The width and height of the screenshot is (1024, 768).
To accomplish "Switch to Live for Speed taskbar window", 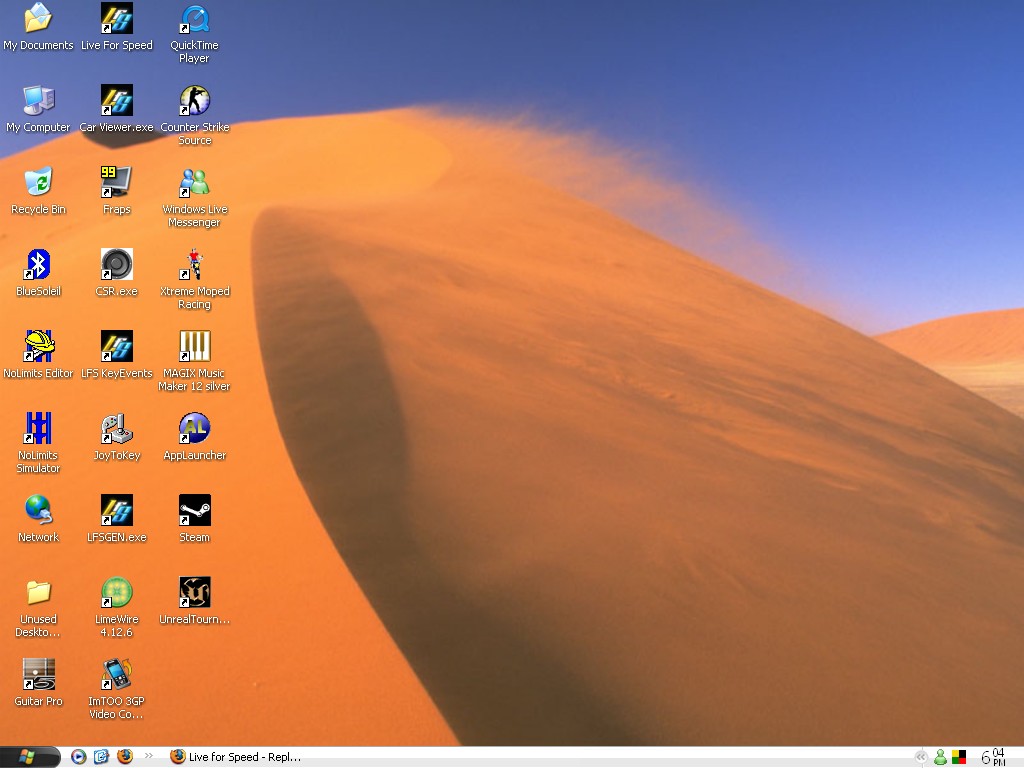I will pos(236,757).
